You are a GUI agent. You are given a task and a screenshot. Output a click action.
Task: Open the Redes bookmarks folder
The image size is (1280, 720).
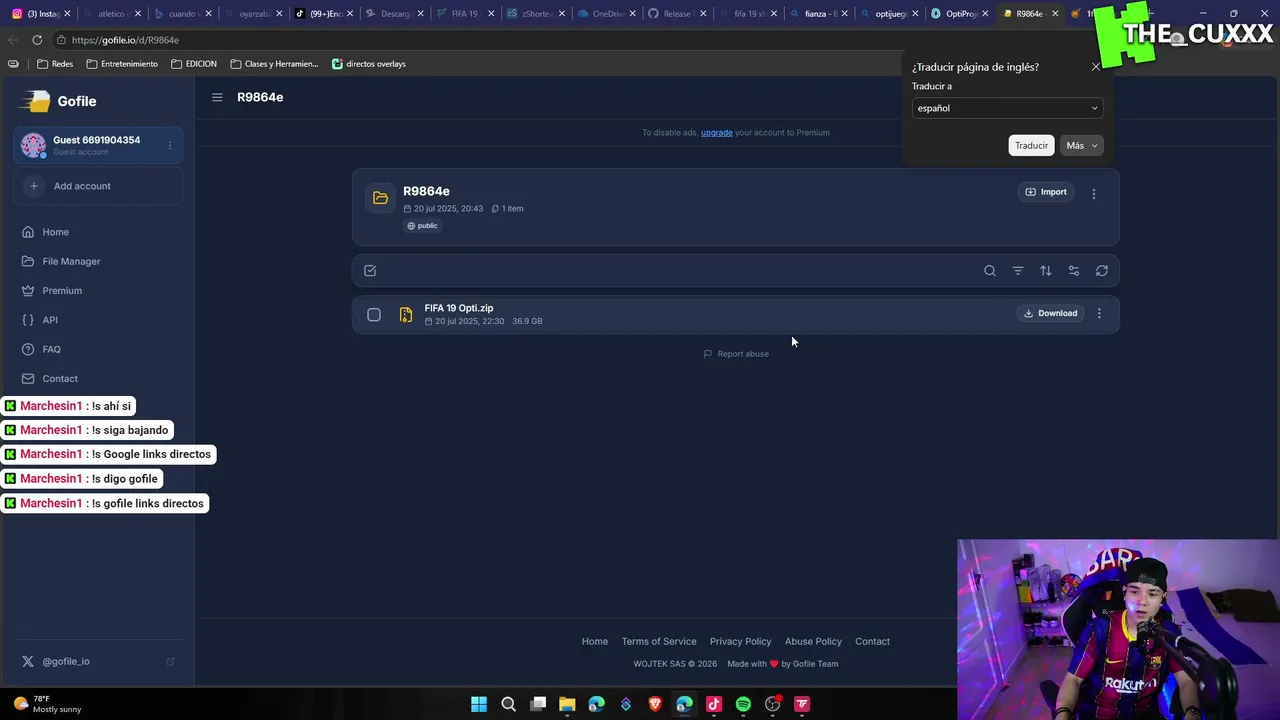[x=55, y=64]
